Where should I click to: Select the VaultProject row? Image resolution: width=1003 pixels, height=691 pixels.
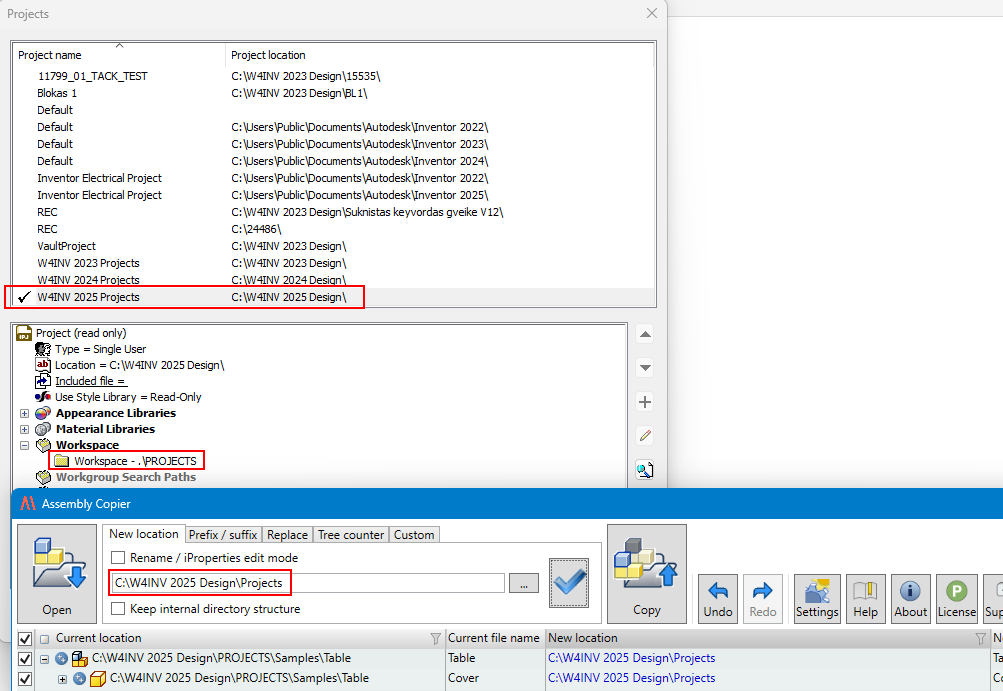333,246
